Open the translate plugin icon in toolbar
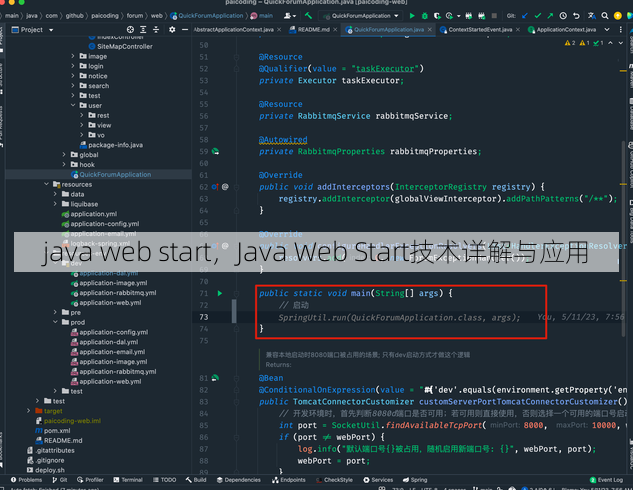This screenshot has width=633, height=490. (591, 16)
